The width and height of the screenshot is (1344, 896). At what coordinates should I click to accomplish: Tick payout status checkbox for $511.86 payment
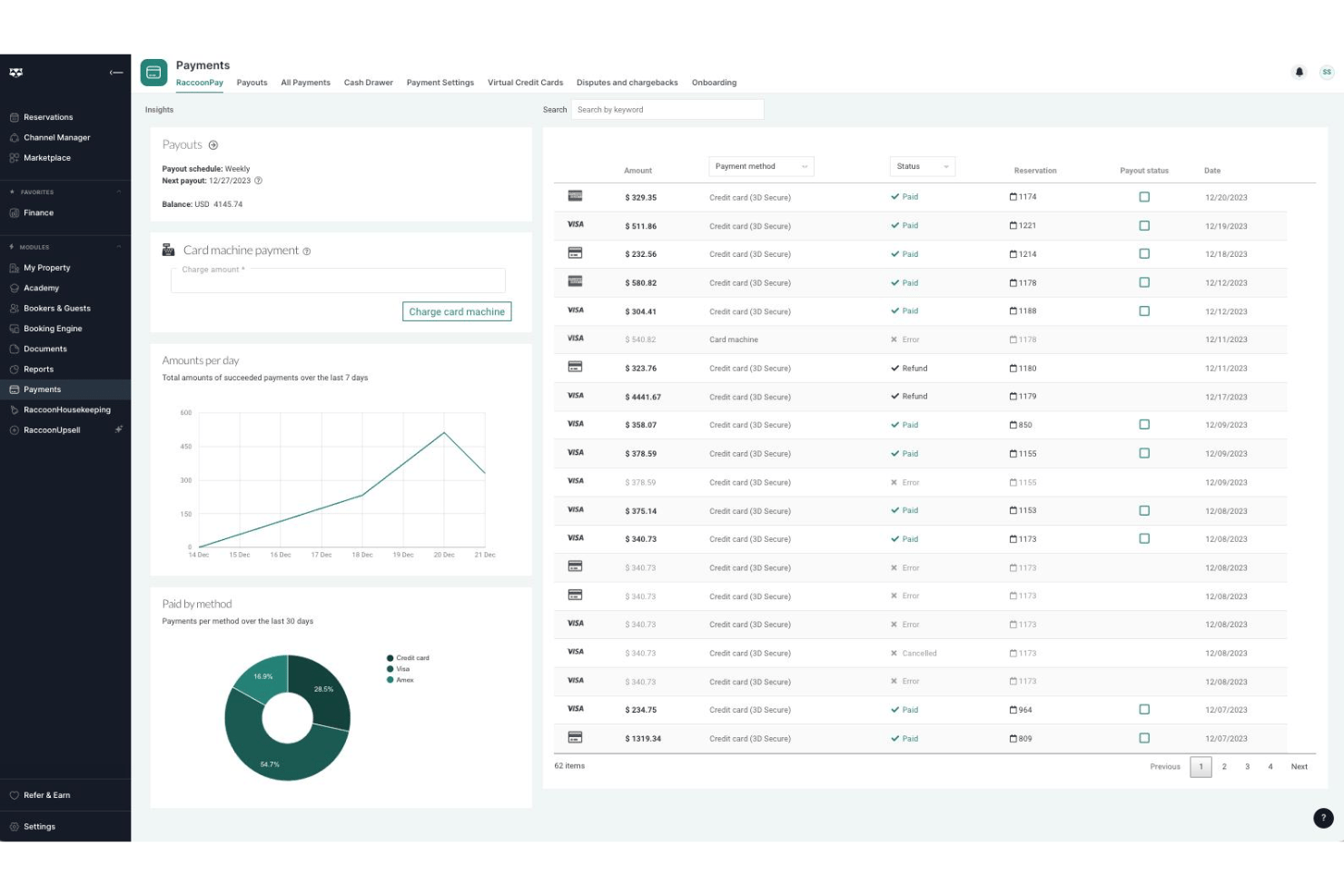pyautogui.click(x=1144, y=225)
